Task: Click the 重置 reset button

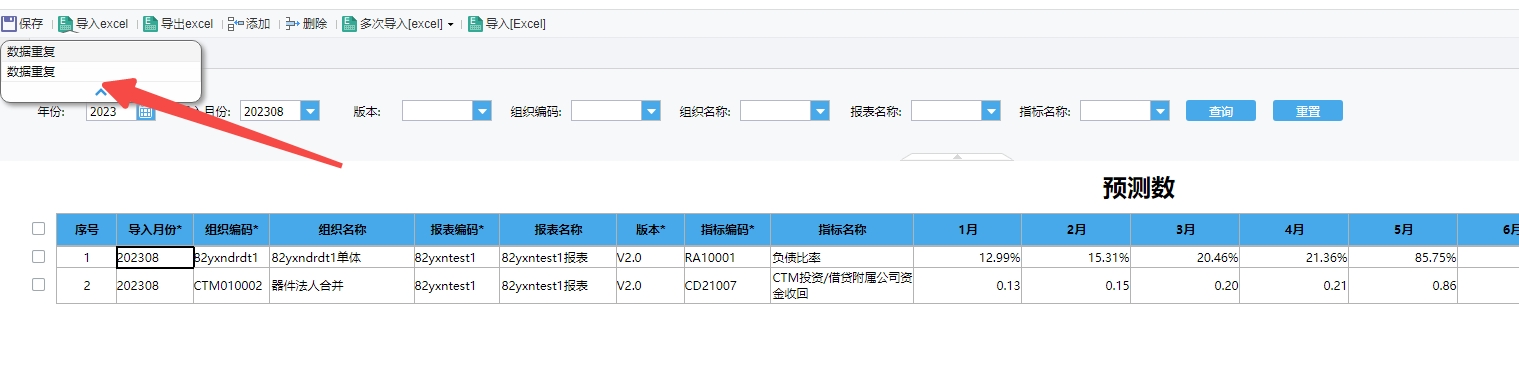Action: [x=1307, y=111]
